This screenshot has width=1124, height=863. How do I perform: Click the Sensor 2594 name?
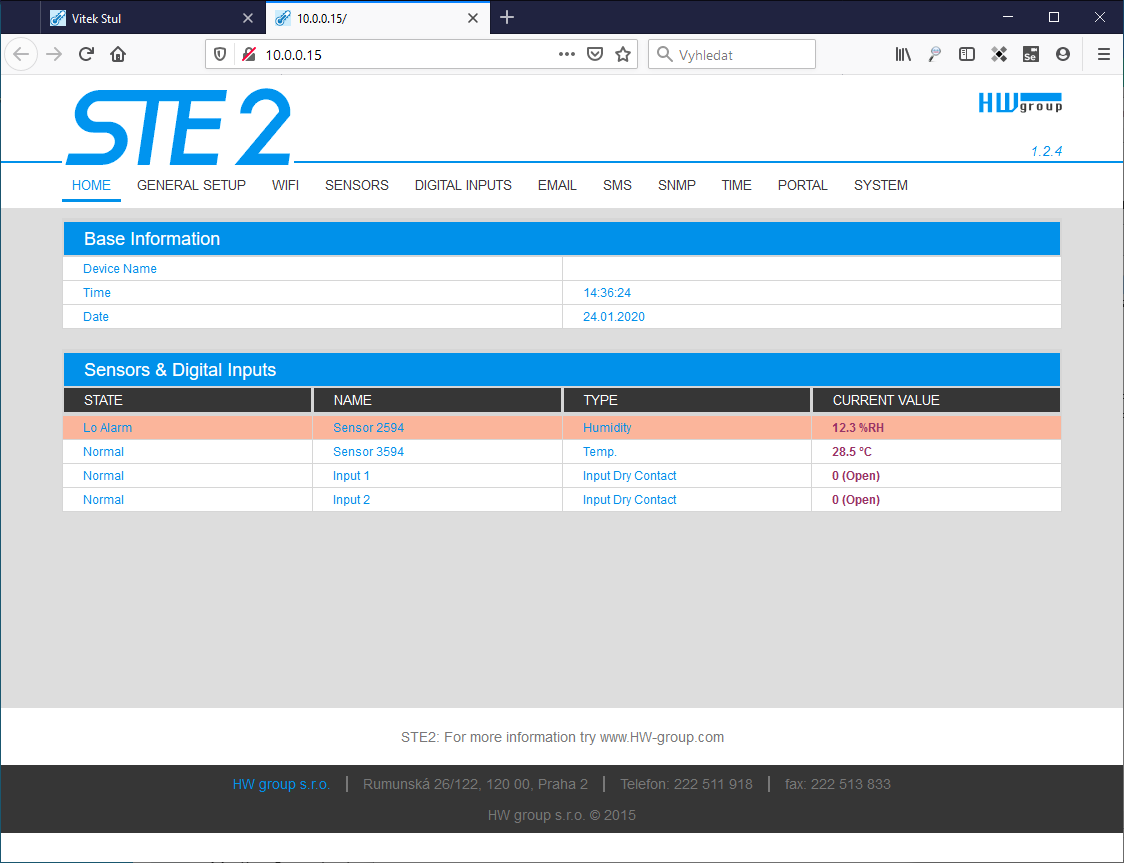(368, 428)
